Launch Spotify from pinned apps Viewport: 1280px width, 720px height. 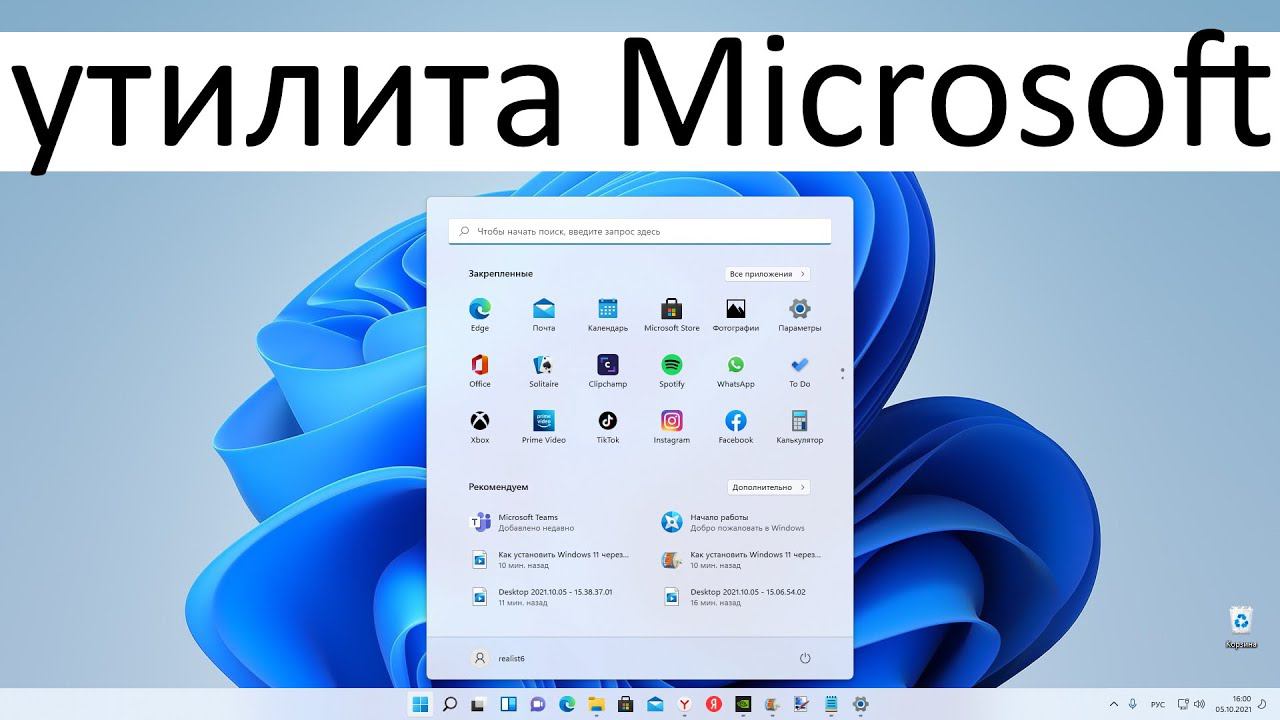(672, 370)
